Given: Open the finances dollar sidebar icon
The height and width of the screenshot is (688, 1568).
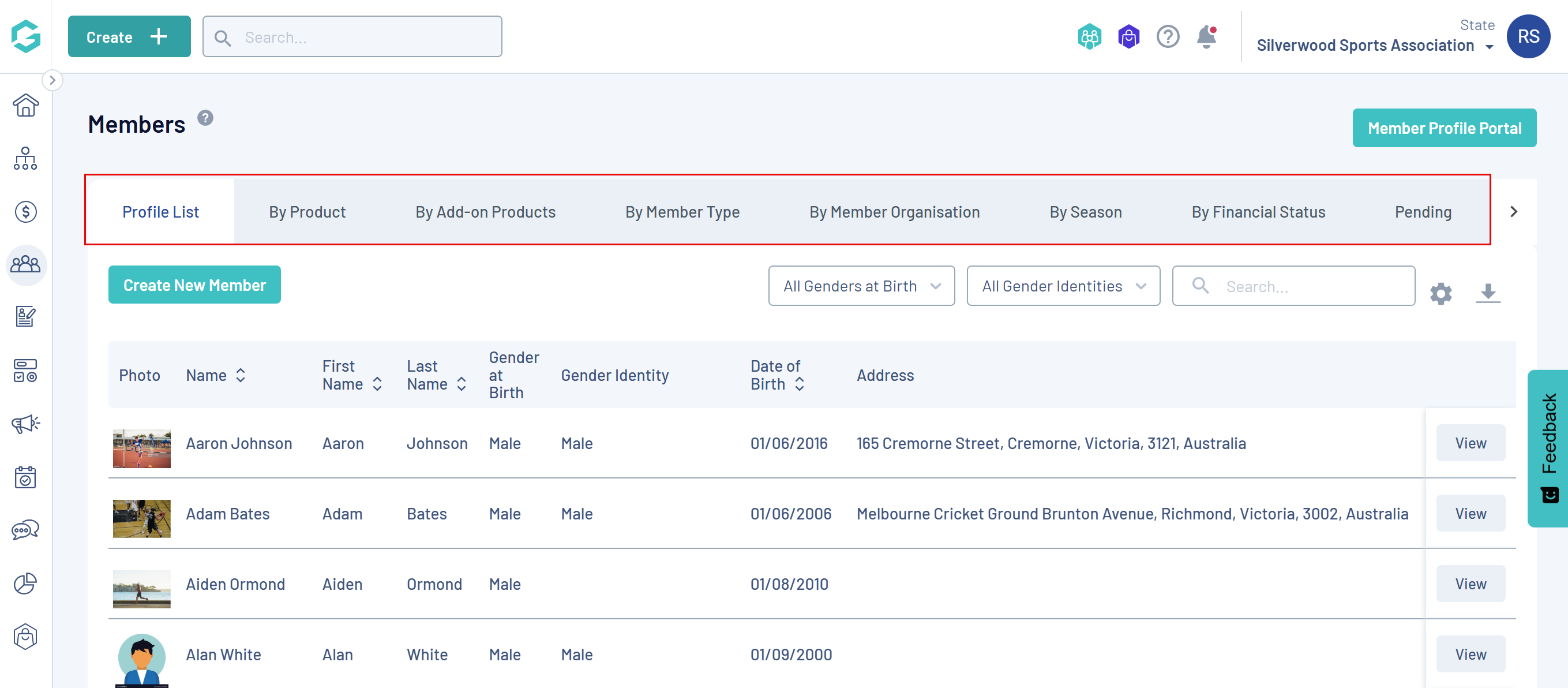Looking at the screenshot, I should click(x=25, y=211).
